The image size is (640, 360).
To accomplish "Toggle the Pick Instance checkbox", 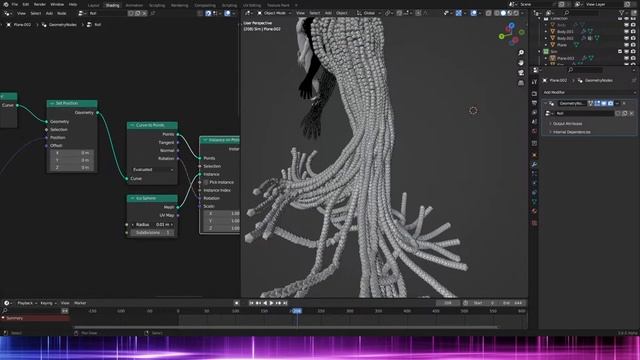I will pos(206,182).
